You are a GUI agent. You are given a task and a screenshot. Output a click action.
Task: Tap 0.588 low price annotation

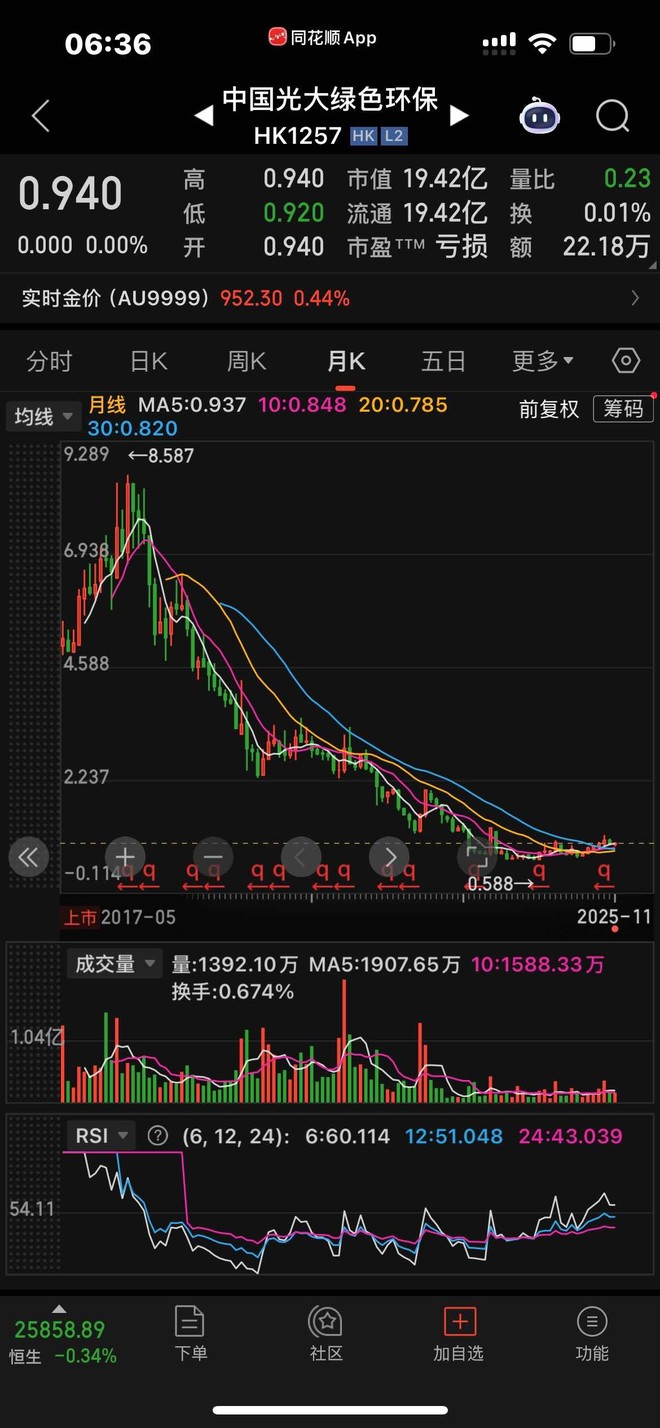(x=500, y=884)
